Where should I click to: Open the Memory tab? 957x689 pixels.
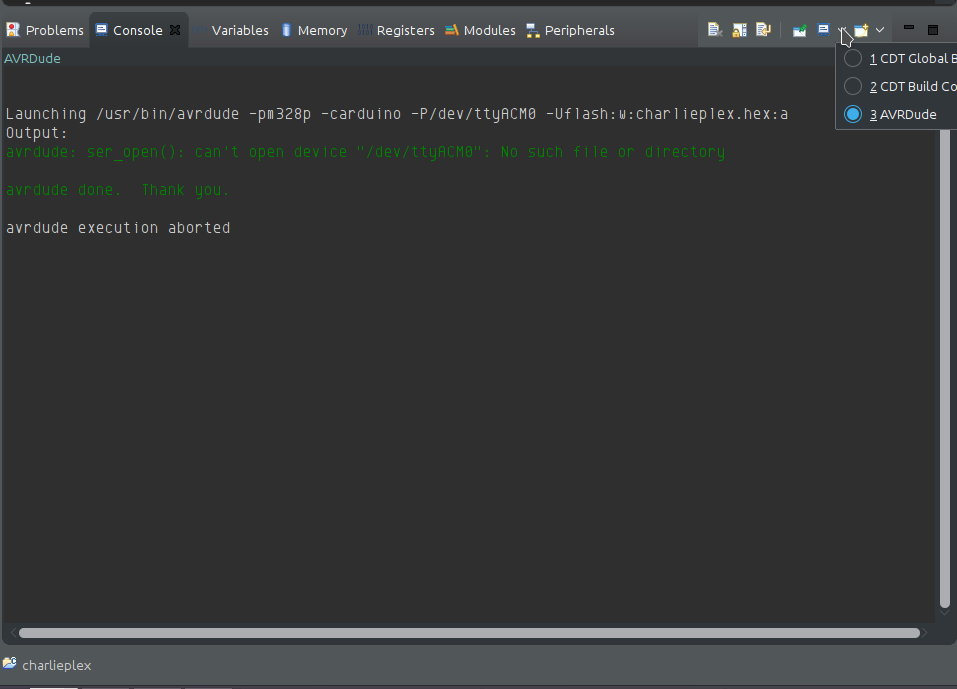(x=315, y=31)
